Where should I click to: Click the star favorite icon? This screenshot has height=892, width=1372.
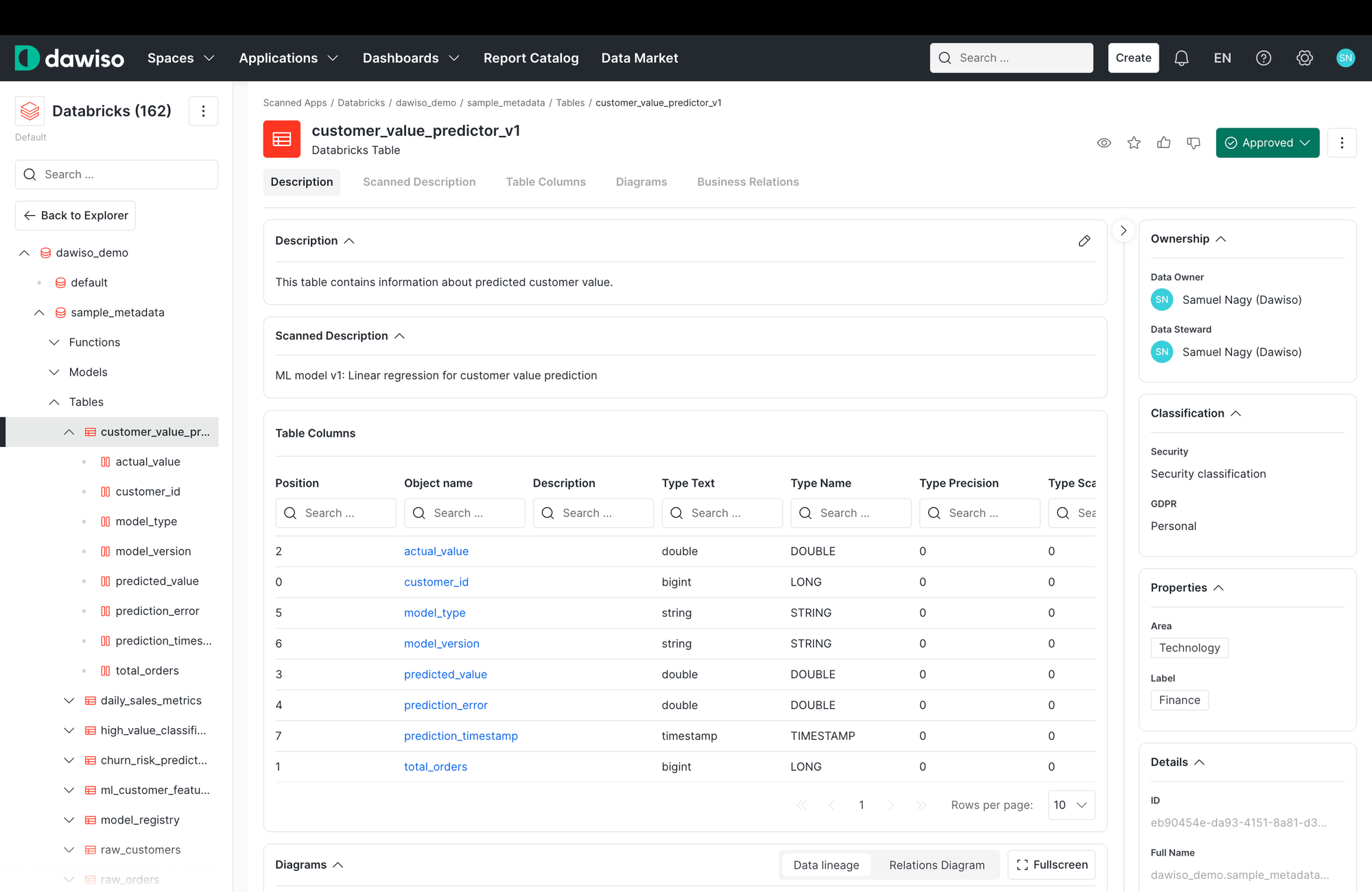(x=1134, y=143)
